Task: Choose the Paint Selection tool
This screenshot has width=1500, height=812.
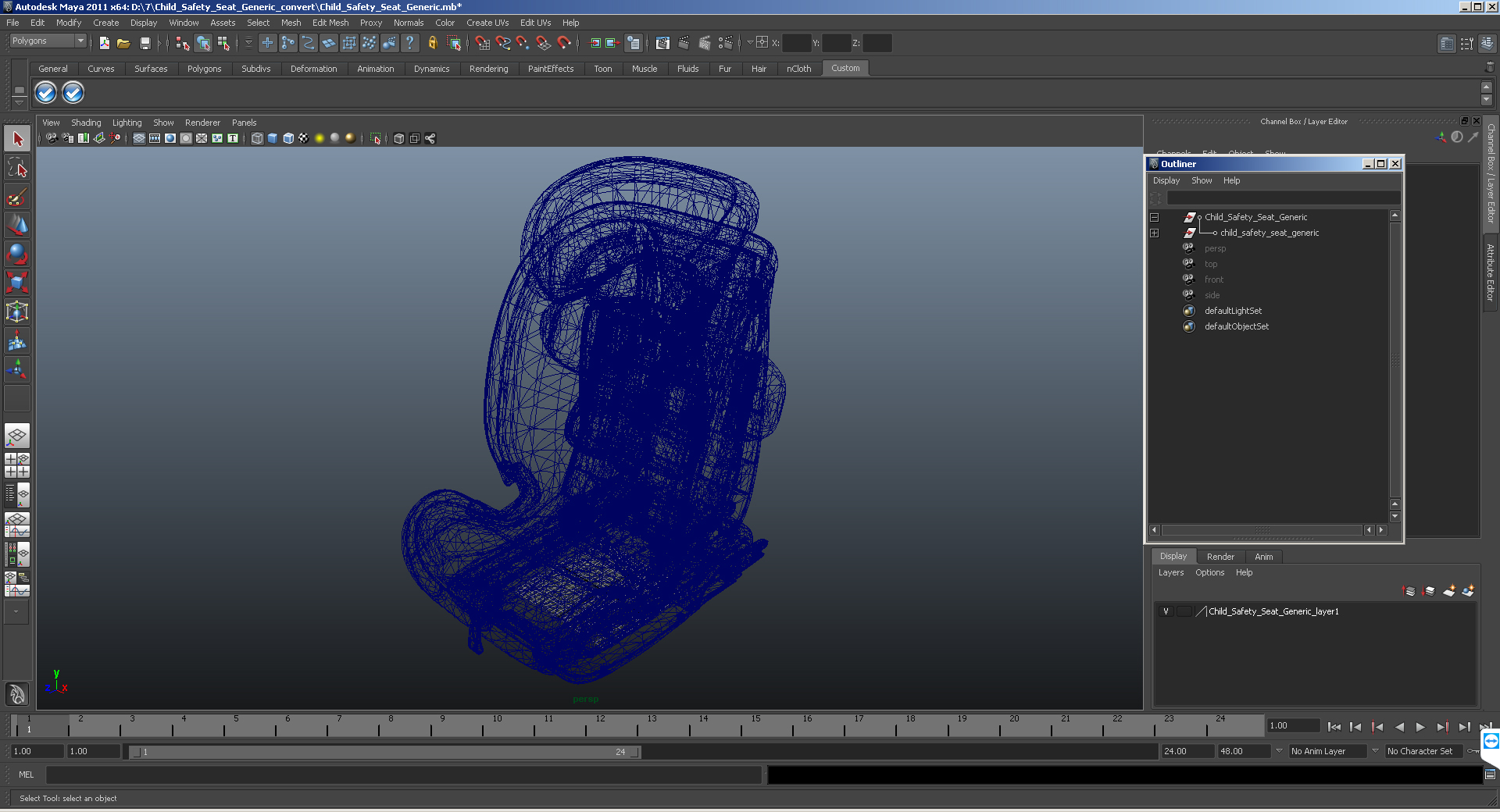Action: (17, 197)
